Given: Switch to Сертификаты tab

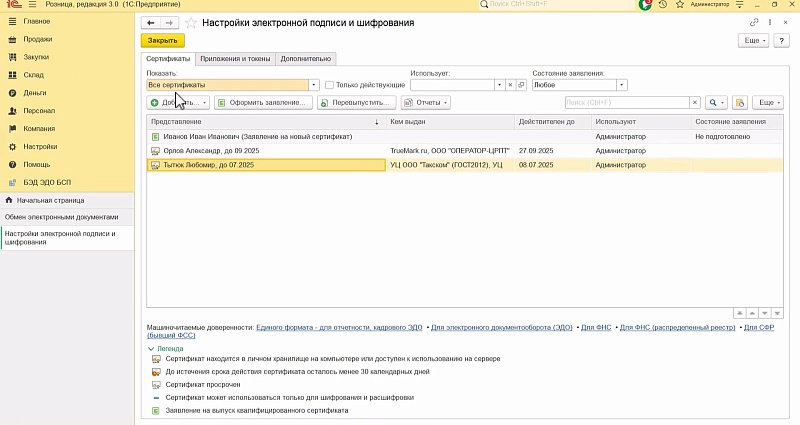Looking at the screenshot, I should (x=168, y=59).
